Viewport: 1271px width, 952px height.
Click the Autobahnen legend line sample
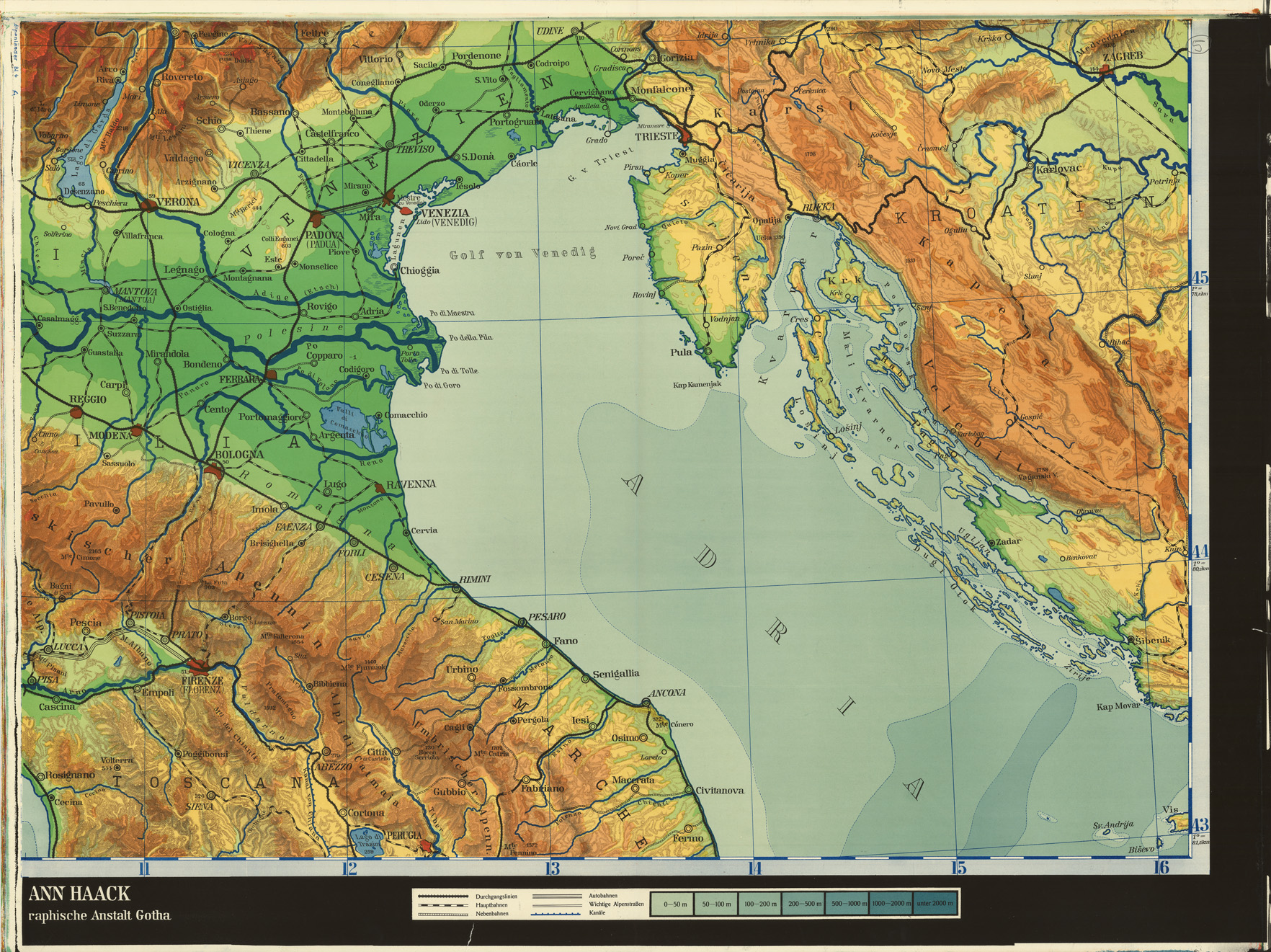click(557, 894)
